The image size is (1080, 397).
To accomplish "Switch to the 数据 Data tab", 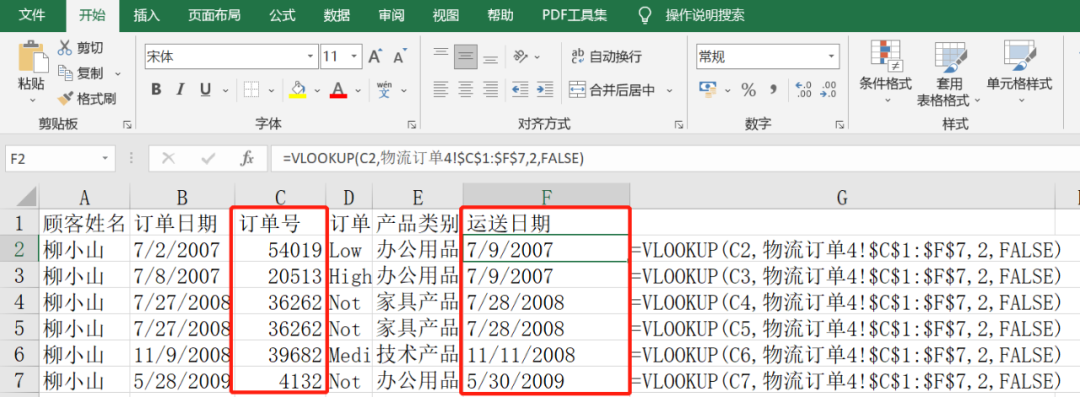I will point(337,15).
